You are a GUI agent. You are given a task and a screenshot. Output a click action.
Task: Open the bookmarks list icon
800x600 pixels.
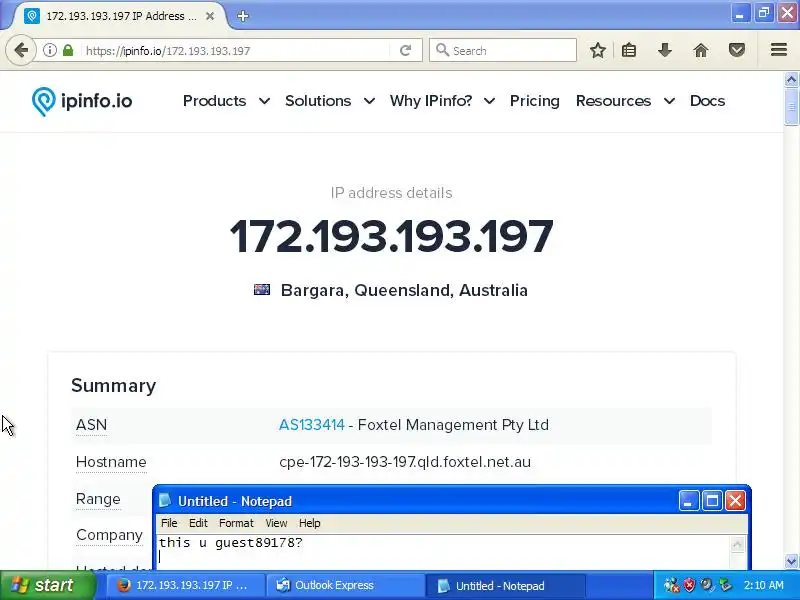(x=629, y=50)
